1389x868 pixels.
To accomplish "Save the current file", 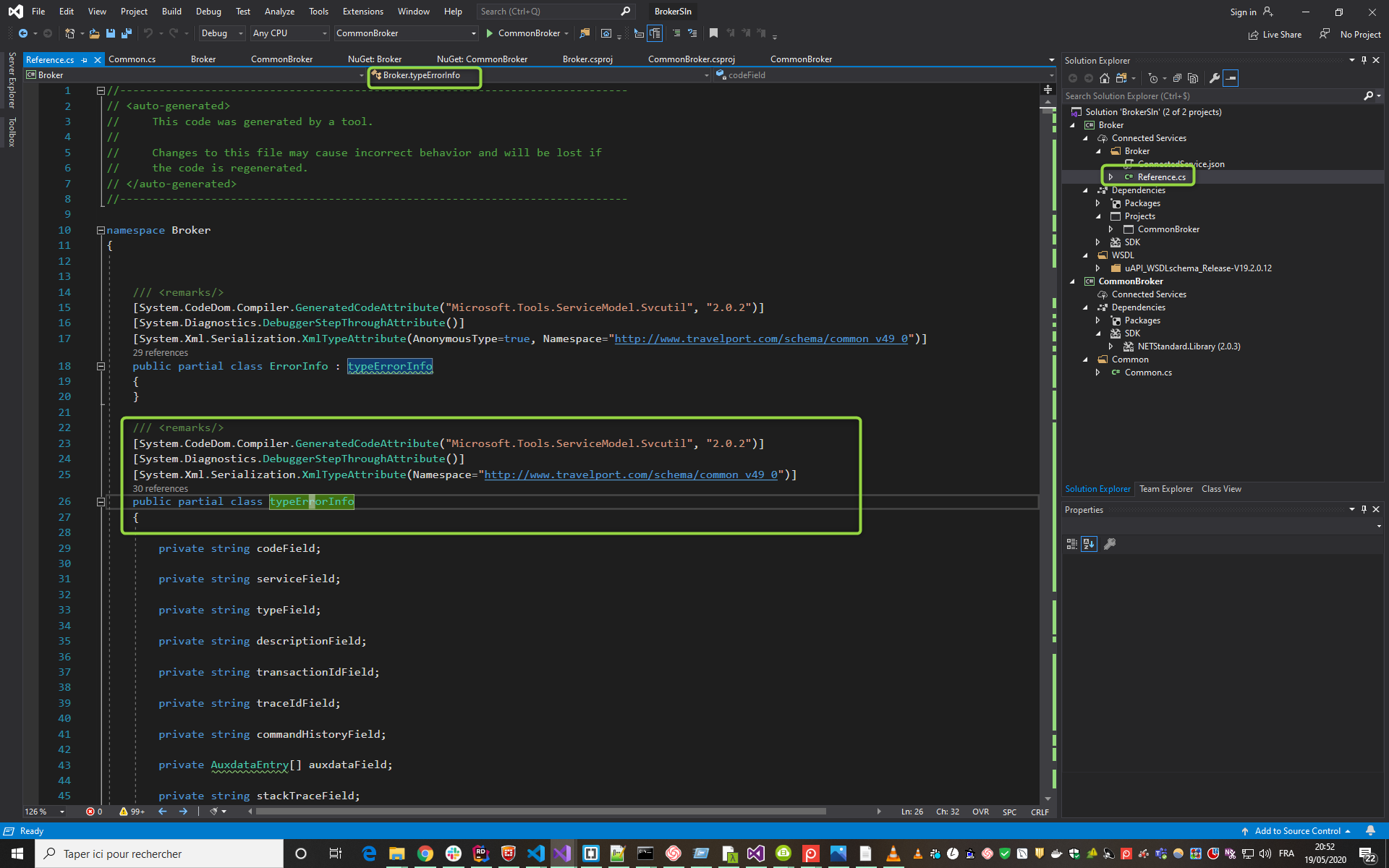I will [110, 33].
